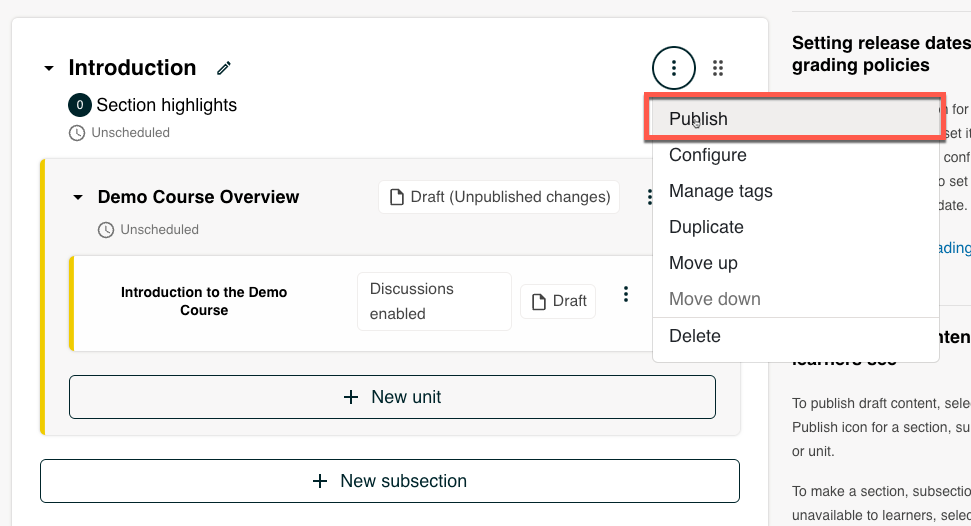Click the pencil icon beside Introduction title
971x526 pixels.
pyautogui.click(x=224, y=68)
